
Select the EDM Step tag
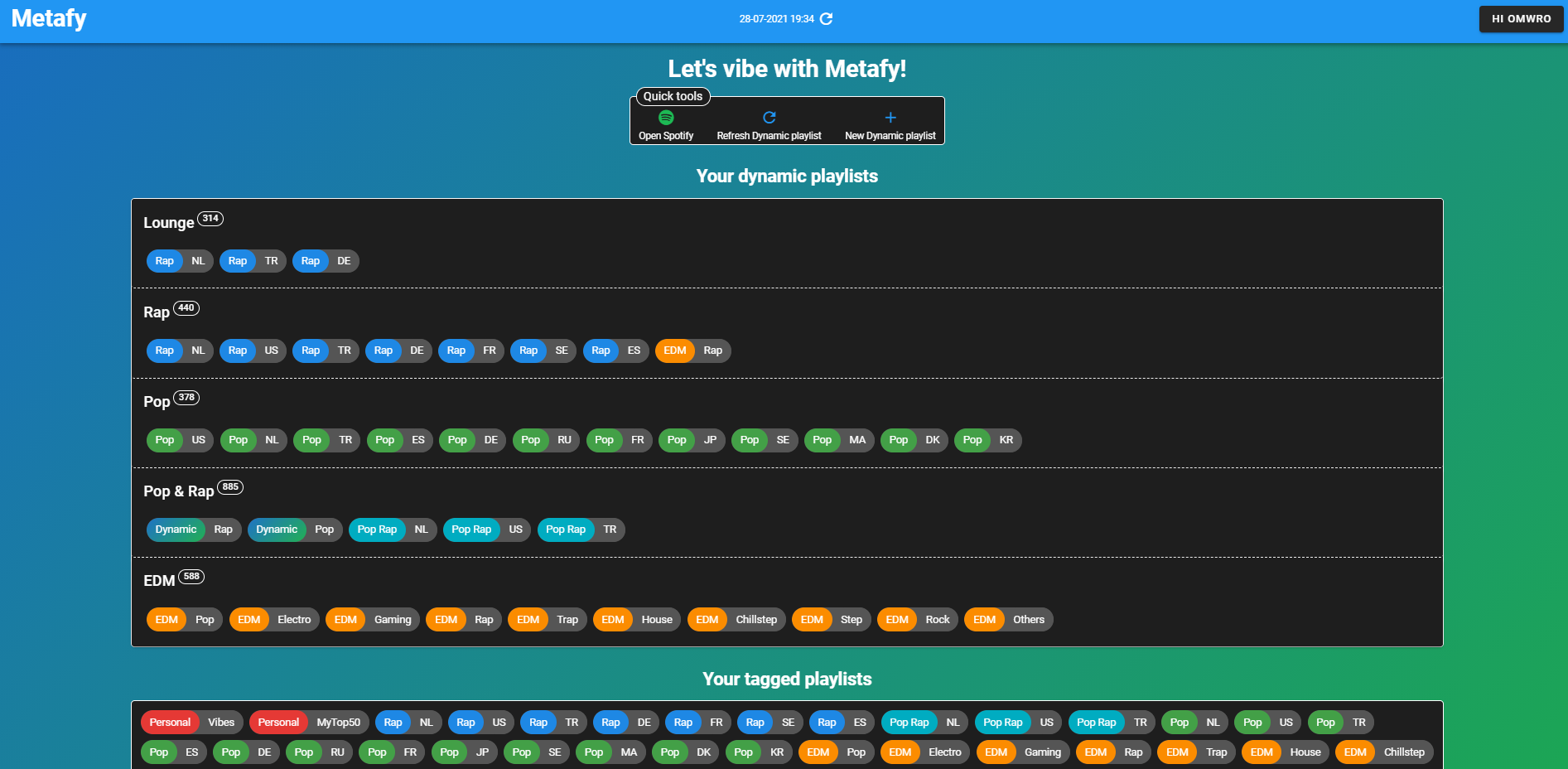(832, 620)
